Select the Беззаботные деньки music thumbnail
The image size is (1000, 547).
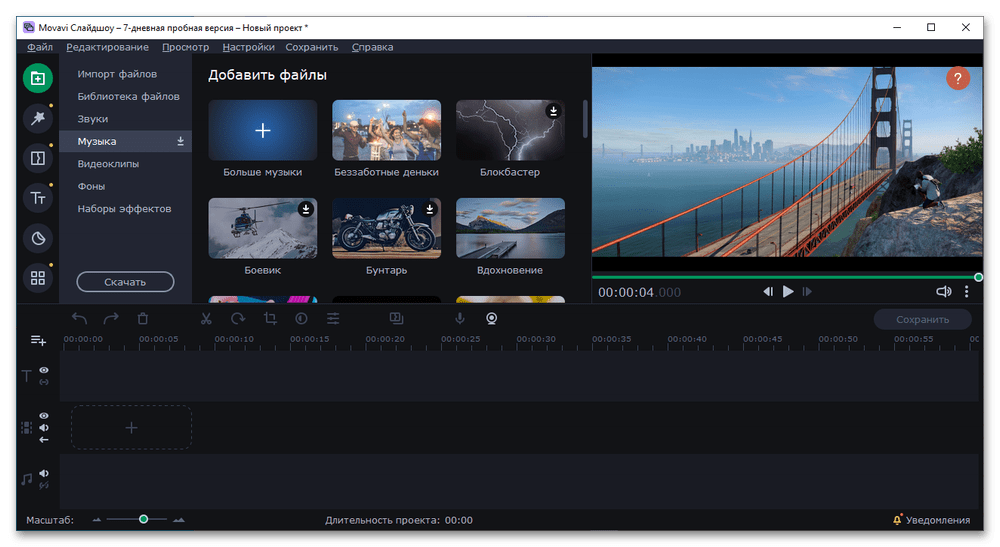point(386,130)
